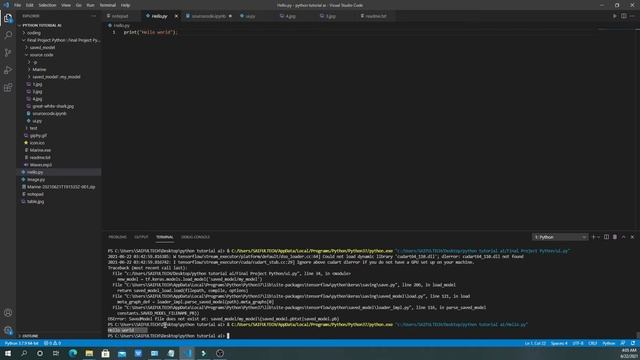Open Windows taskbar search

[24, 353]
